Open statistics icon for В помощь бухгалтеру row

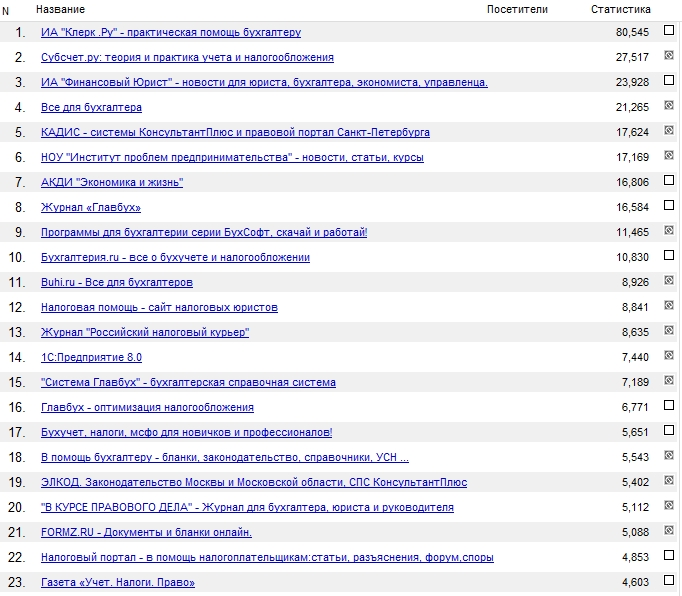669,455
